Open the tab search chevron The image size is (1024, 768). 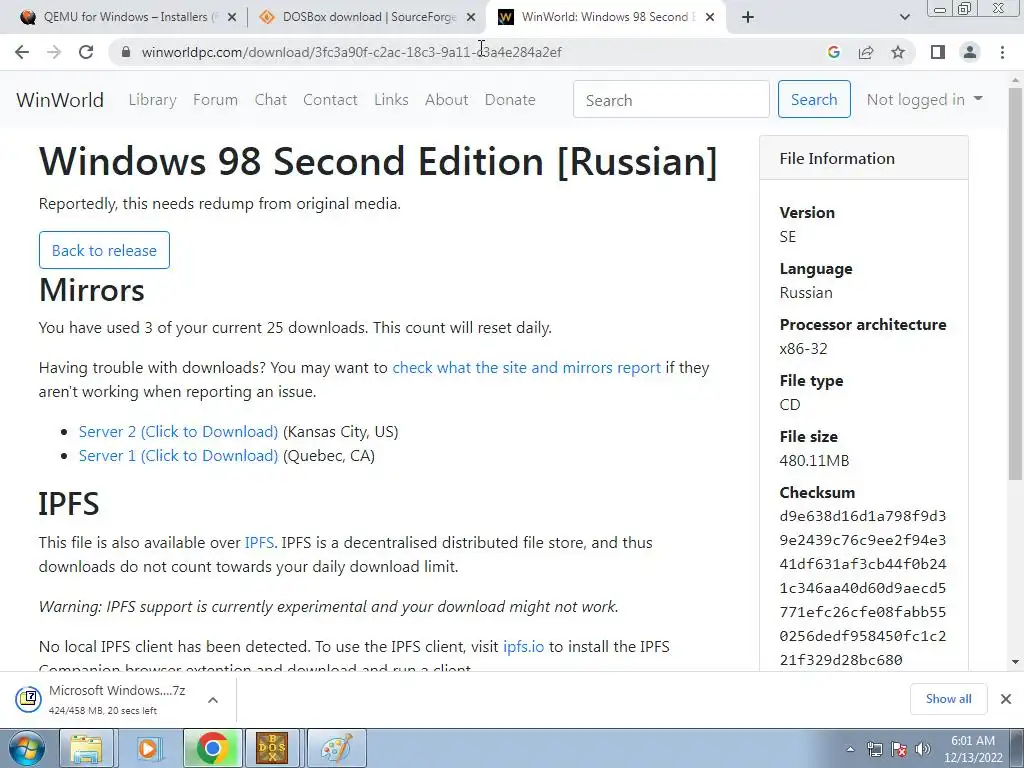click(x=904, y=17)
